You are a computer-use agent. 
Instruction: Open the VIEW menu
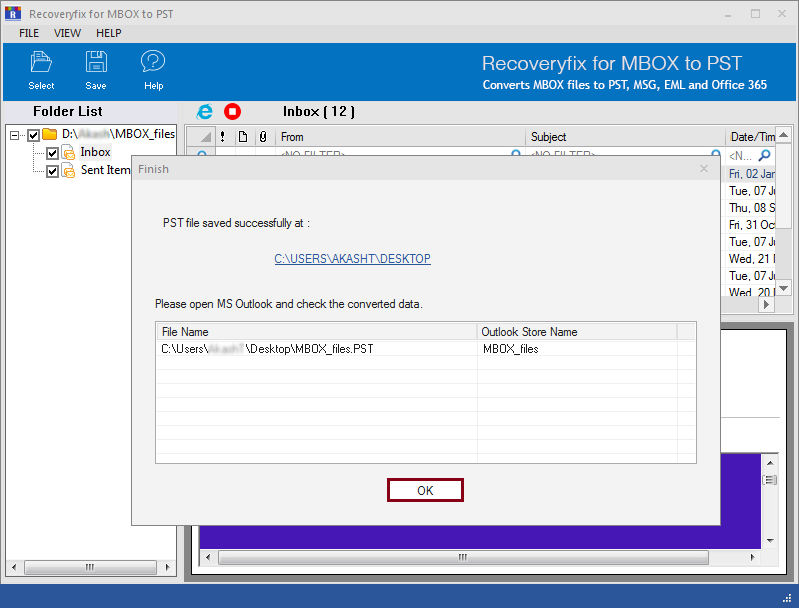[x=67, y=33]
